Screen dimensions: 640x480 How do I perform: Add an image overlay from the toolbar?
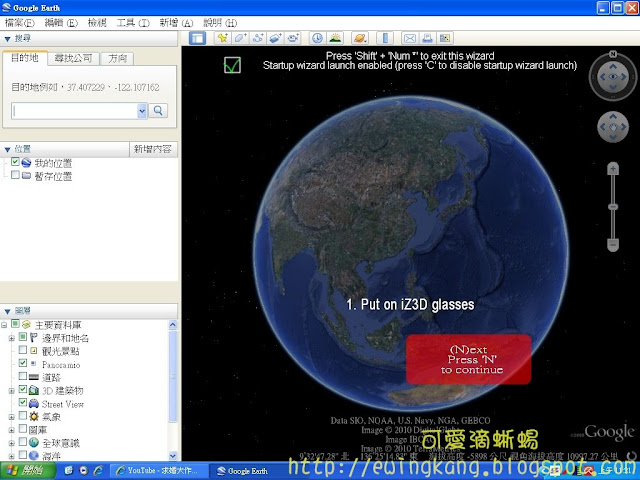[x=275, y=38]
